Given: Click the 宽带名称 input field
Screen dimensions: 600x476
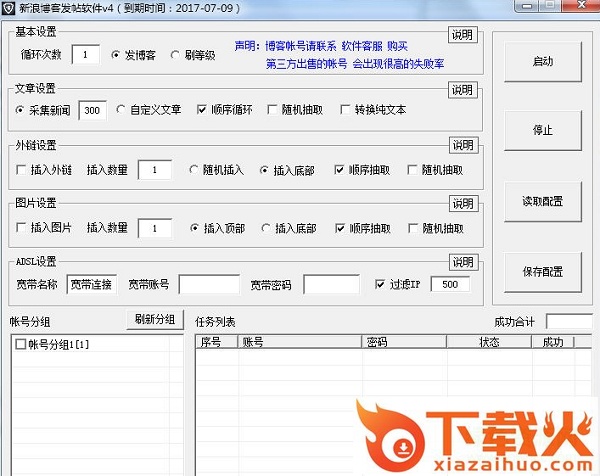Looking at the screenshot, I should pyautogui.click(x=91, y=284).
